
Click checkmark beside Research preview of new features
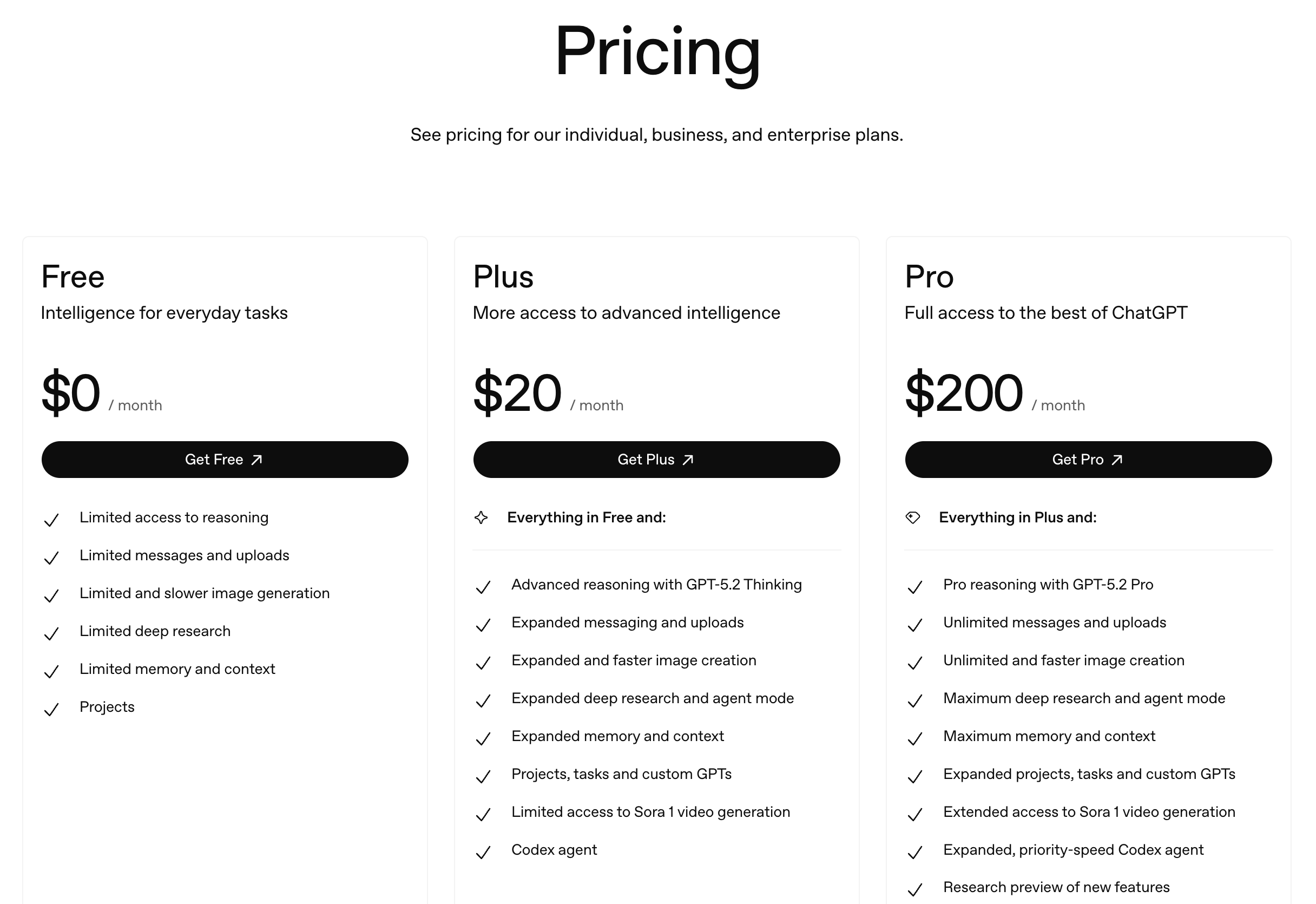coord(915,889)
